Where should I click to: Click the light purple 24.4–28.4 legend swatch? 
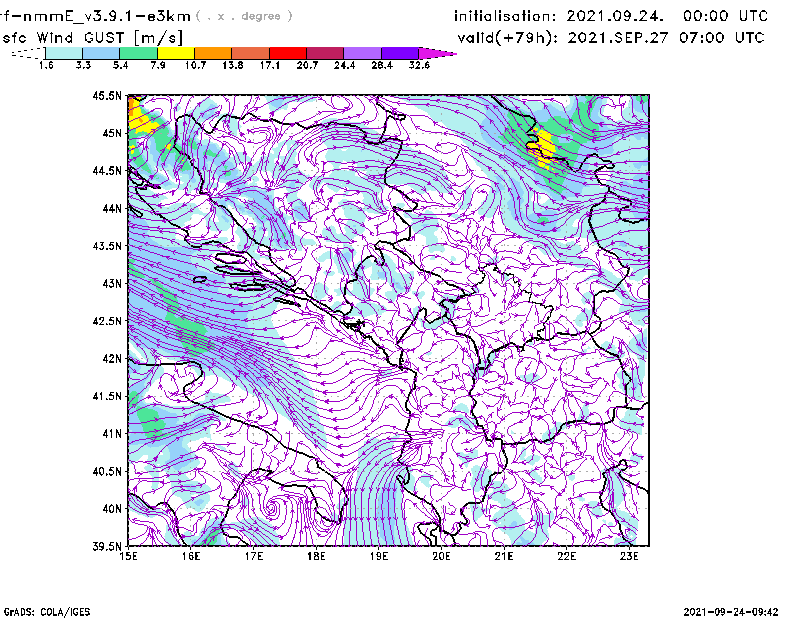pyautogui.click(x=363, y=53)
